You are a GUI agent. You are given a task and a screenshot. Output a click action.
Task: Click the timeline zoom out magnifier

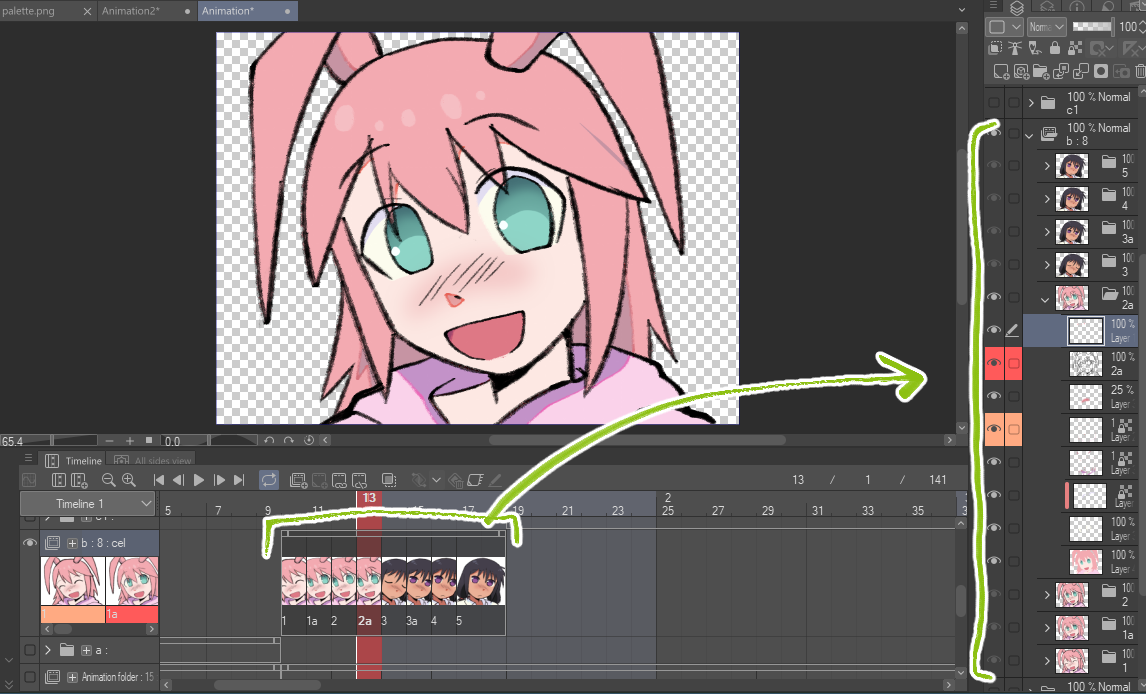(108, 480)
